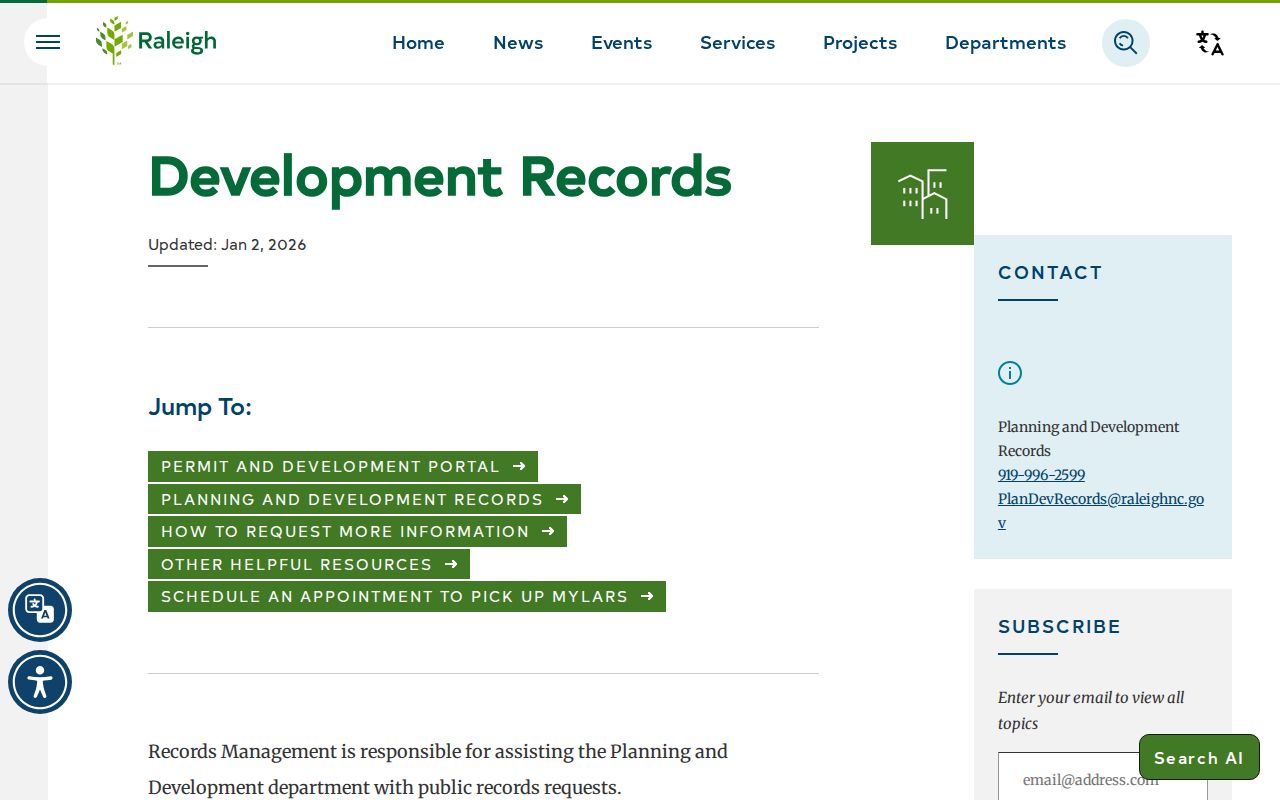This screenshot has width=1280, height=800.
Task: Click the green buildings icon
Action: pos(922,193)
